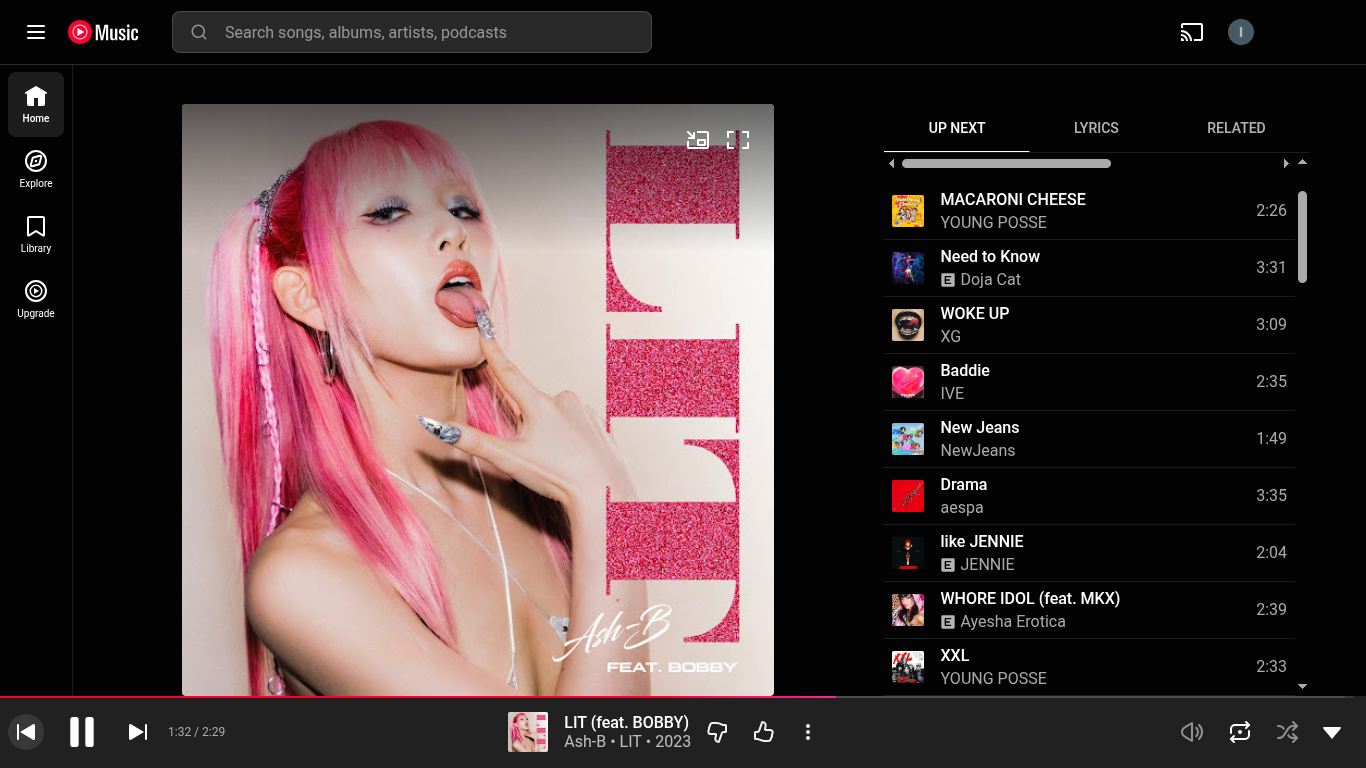The width and height of the screenshot is (1366, 768).
Task: Open artist Ayesha Erotica in the queue
Action: click(1013, 621)
